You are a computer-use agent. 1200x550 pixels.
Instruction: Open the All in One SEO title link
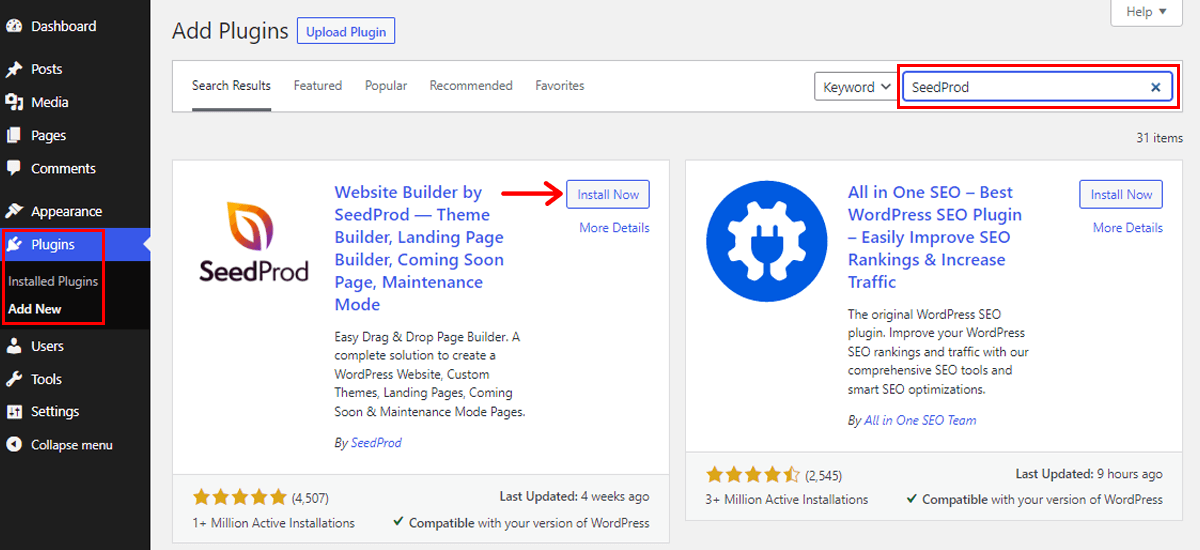click(x=934, y=237)
